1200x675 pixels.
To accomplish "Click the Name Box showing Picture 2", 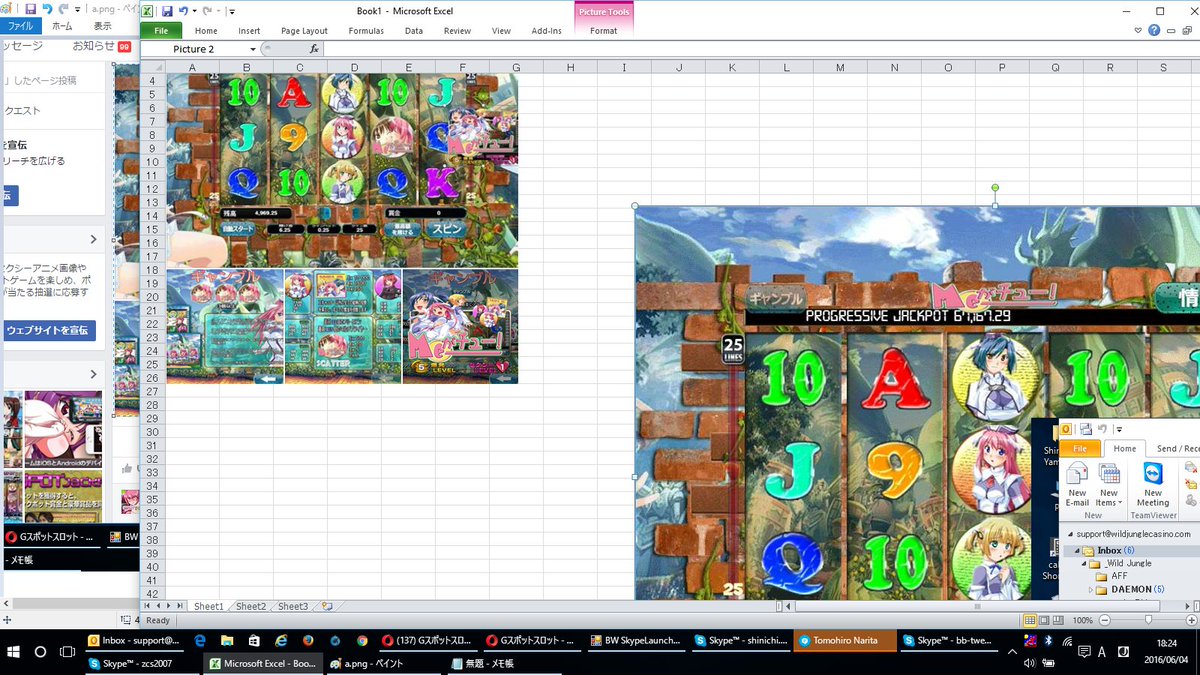I will click(x=194, y=49).
